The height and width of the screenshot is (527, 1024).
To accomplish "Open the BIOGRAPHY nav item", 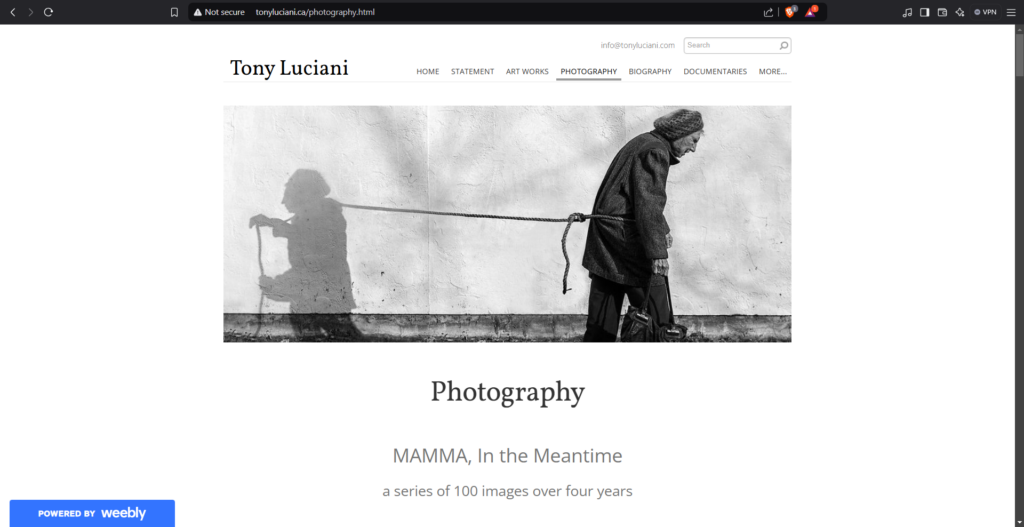I will coord(650,71).
